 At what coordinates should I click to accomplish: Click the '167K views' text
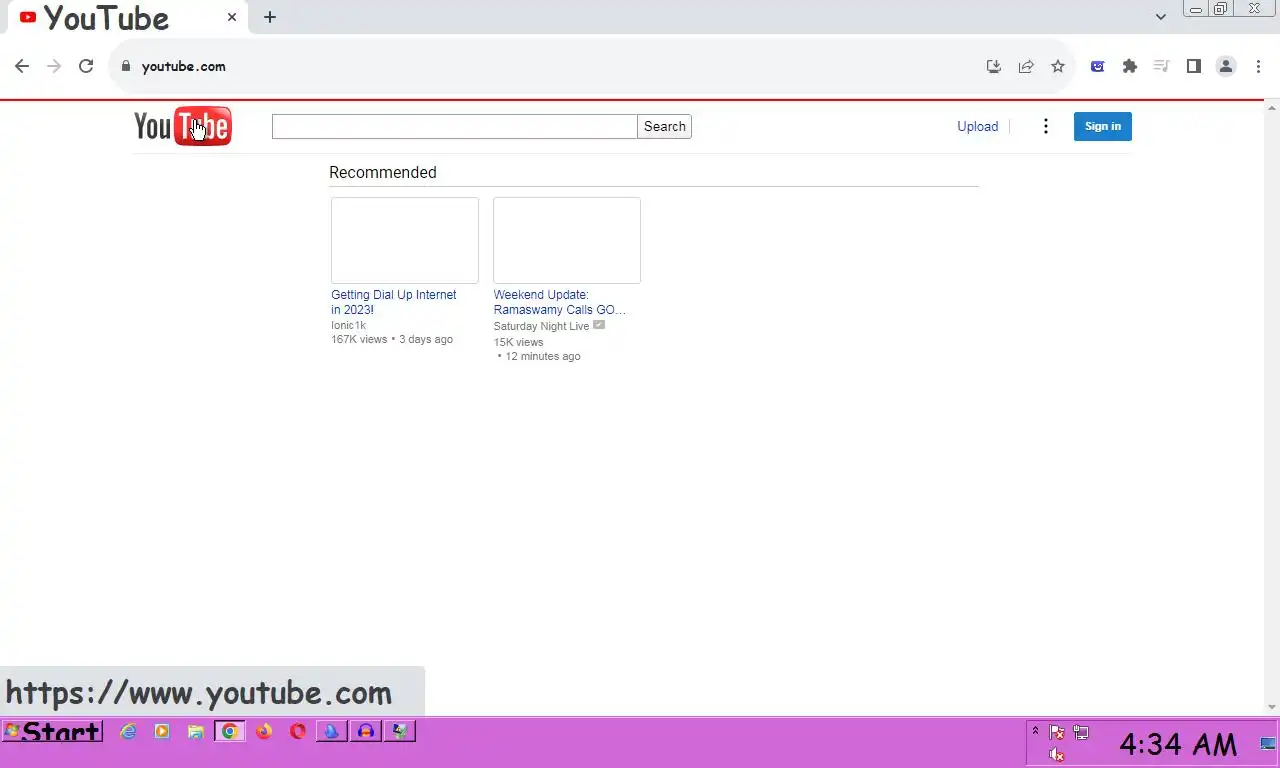click(359, 339)
